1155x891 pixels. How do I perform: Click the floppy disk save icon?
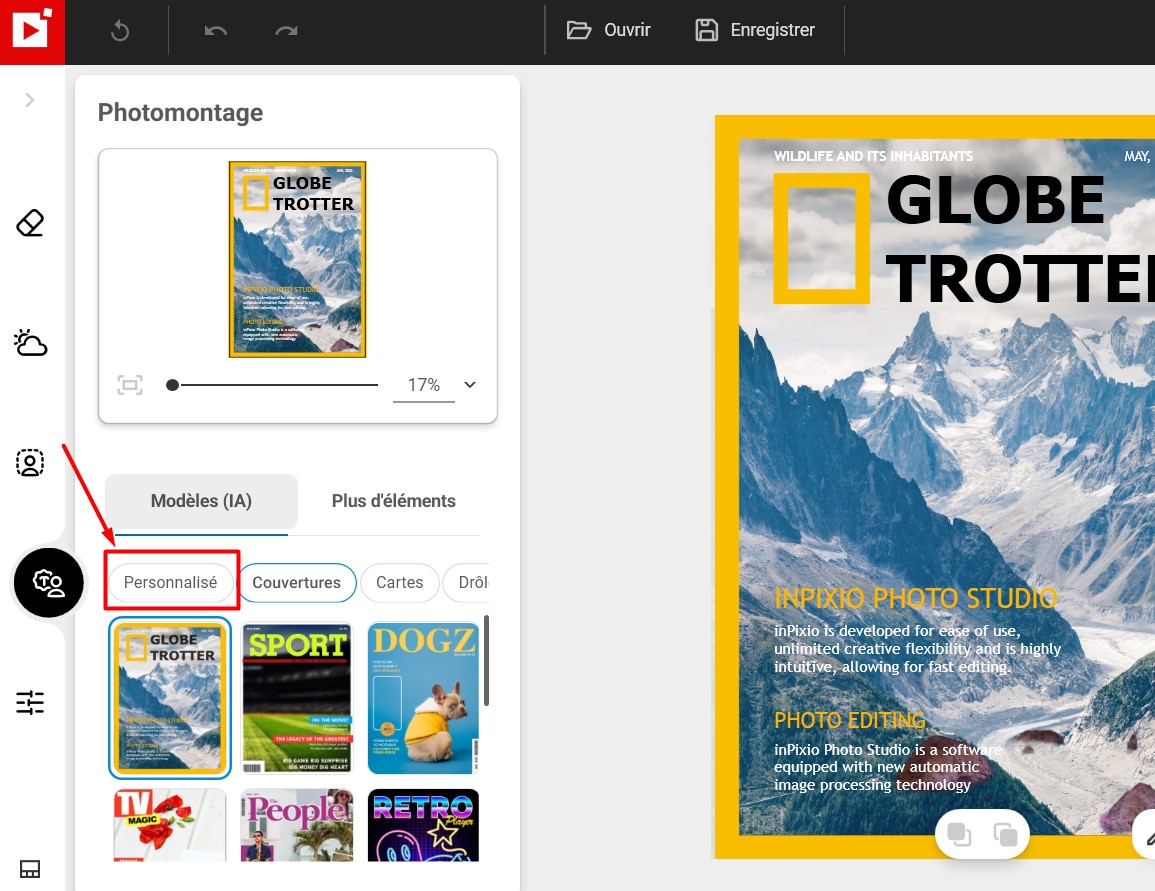(706, 30)
